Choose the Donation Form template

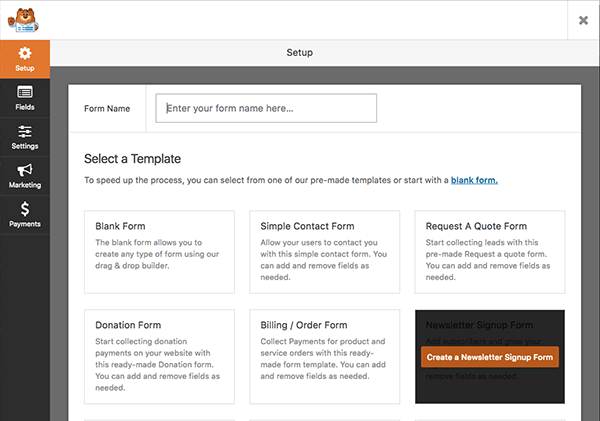tap(159, 355)
